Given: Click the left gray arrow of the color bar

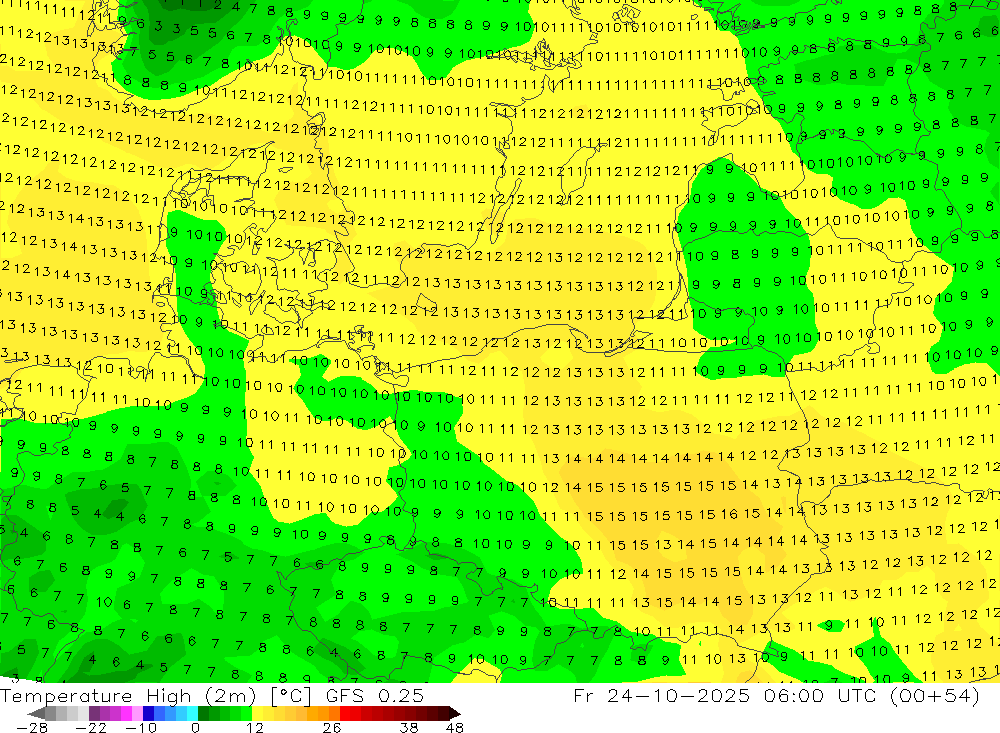Looking at the screenshot, I should click(36, 713).
